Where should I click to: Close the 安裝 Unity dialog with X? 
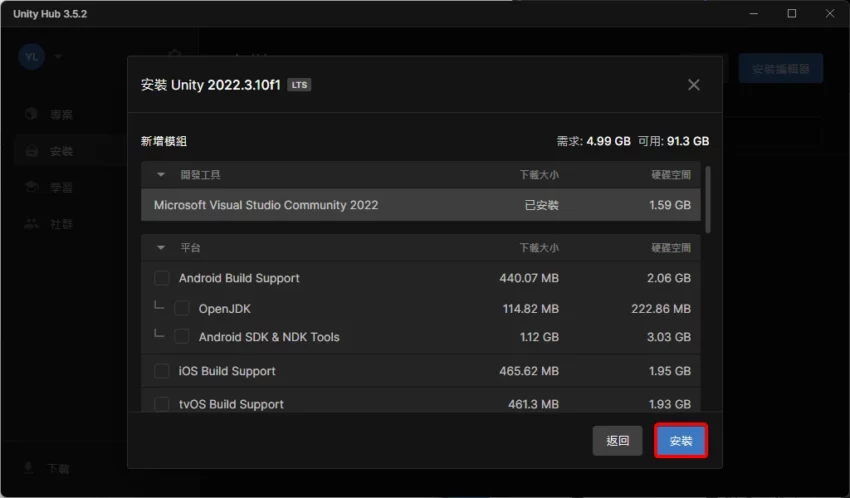(x=693, y=85)
